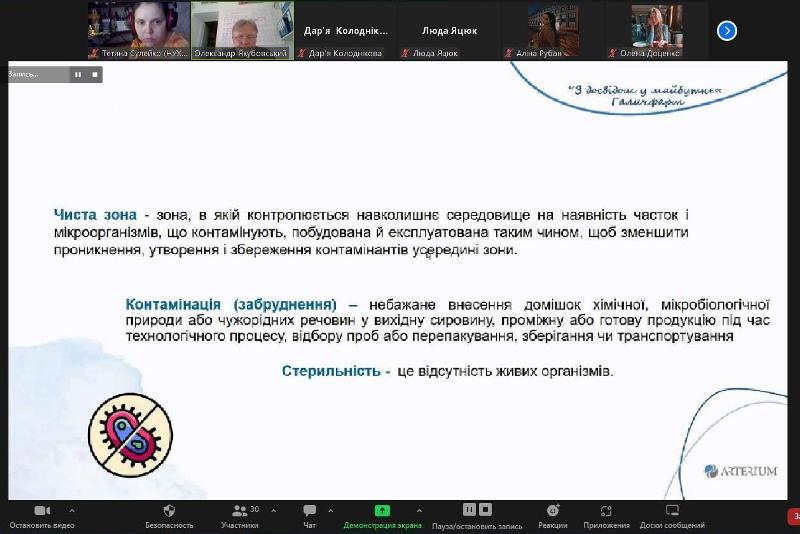This screenshot has width=800, height=534.
Task: Pause the recording in bottom toolbar
Action: coord(469,509)
